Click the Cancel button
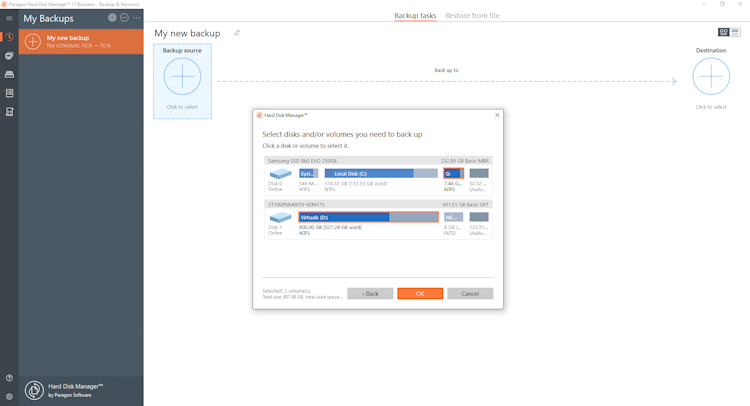The image size is (750, 406). [x=470, y=294]
